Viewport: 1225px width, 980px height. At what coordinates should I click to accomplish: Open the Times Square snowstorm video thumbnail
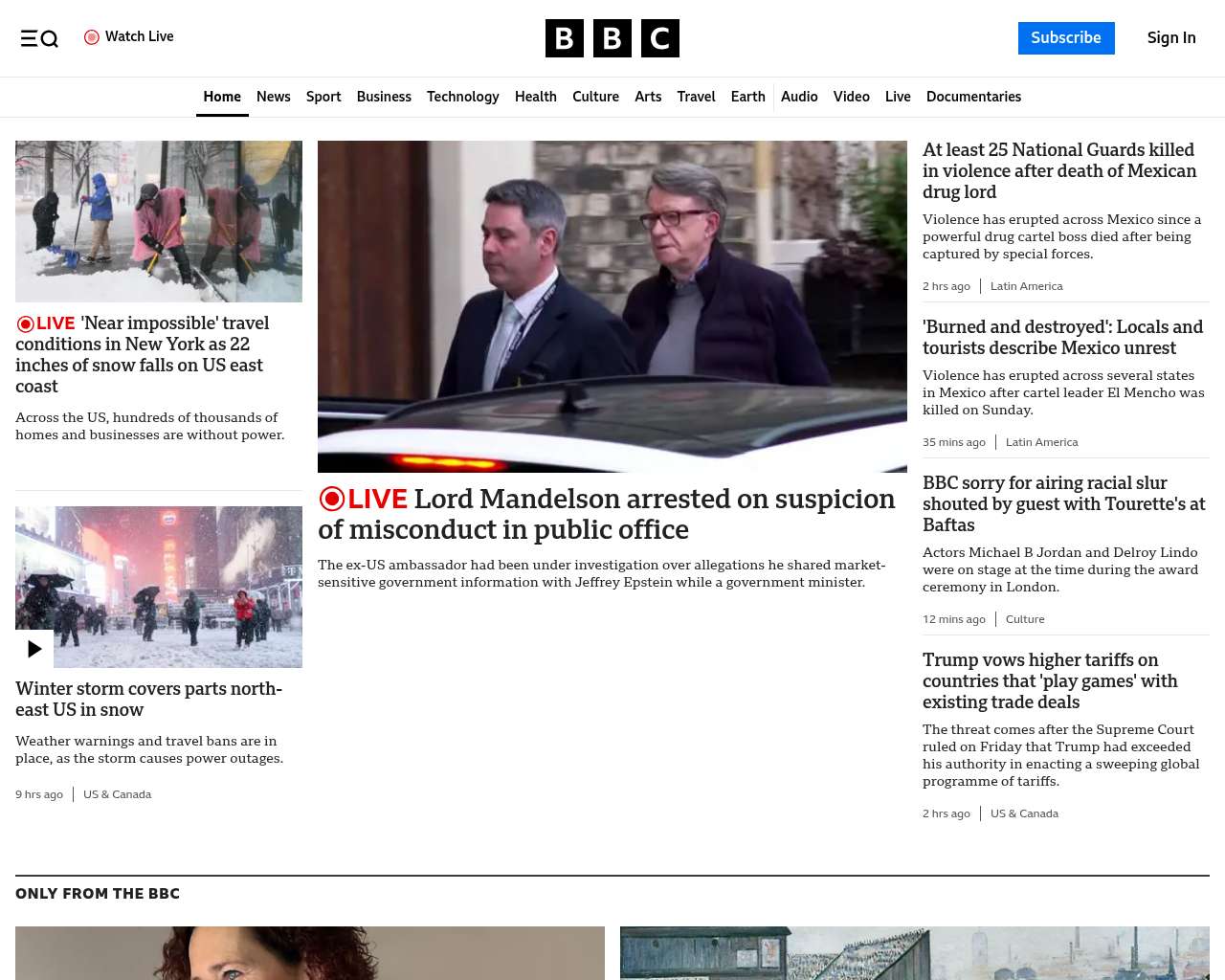(x=159, y=587)
